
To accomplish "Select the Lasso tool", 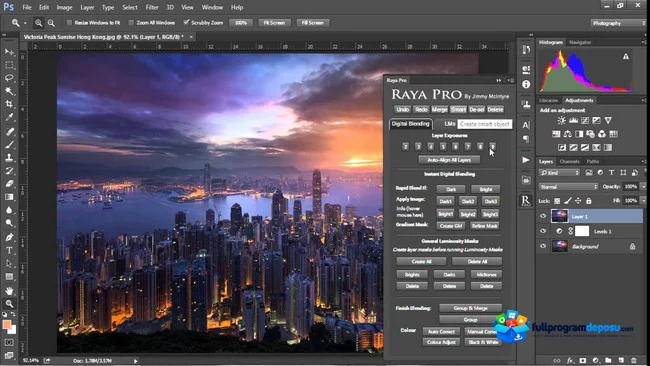I will [9, 78].
